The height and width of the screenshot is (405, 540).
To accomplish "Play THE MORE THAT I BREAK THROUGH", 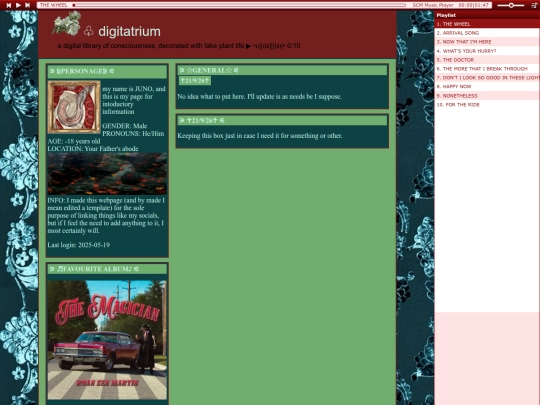I will point(487,69).
